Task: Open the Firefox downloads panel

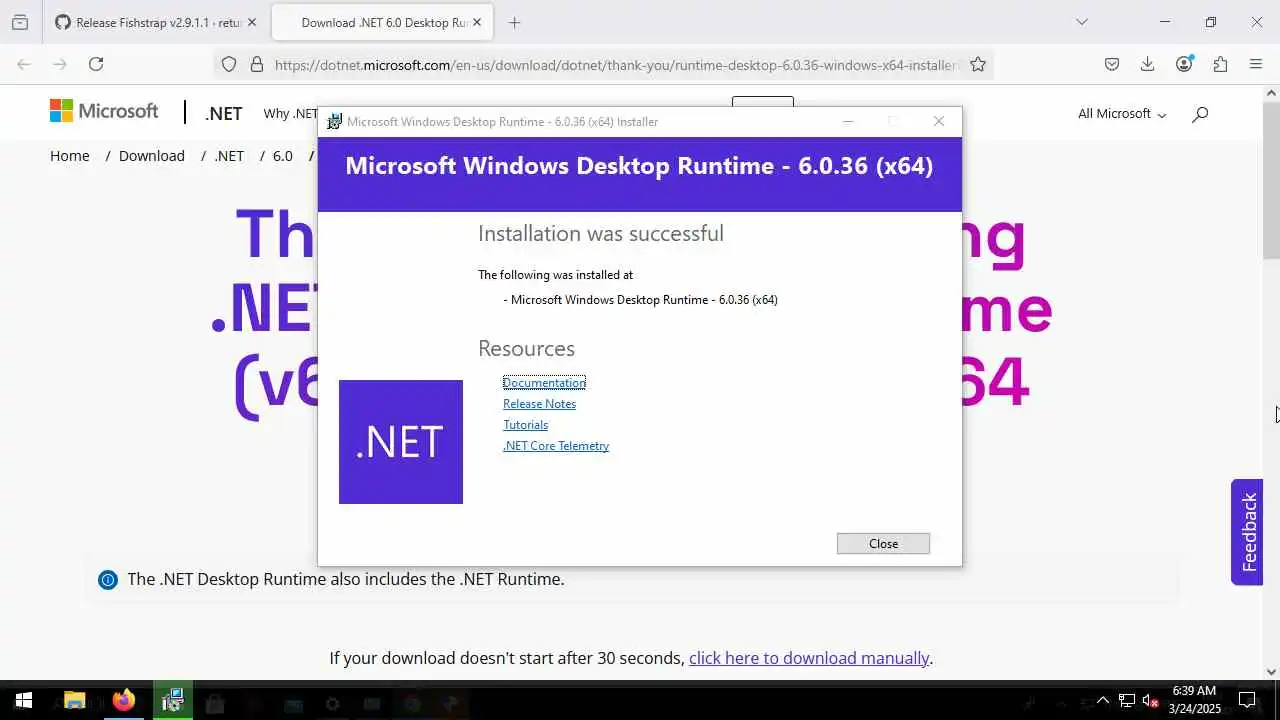Action: pyautogui.click(x=1147, y=64)
